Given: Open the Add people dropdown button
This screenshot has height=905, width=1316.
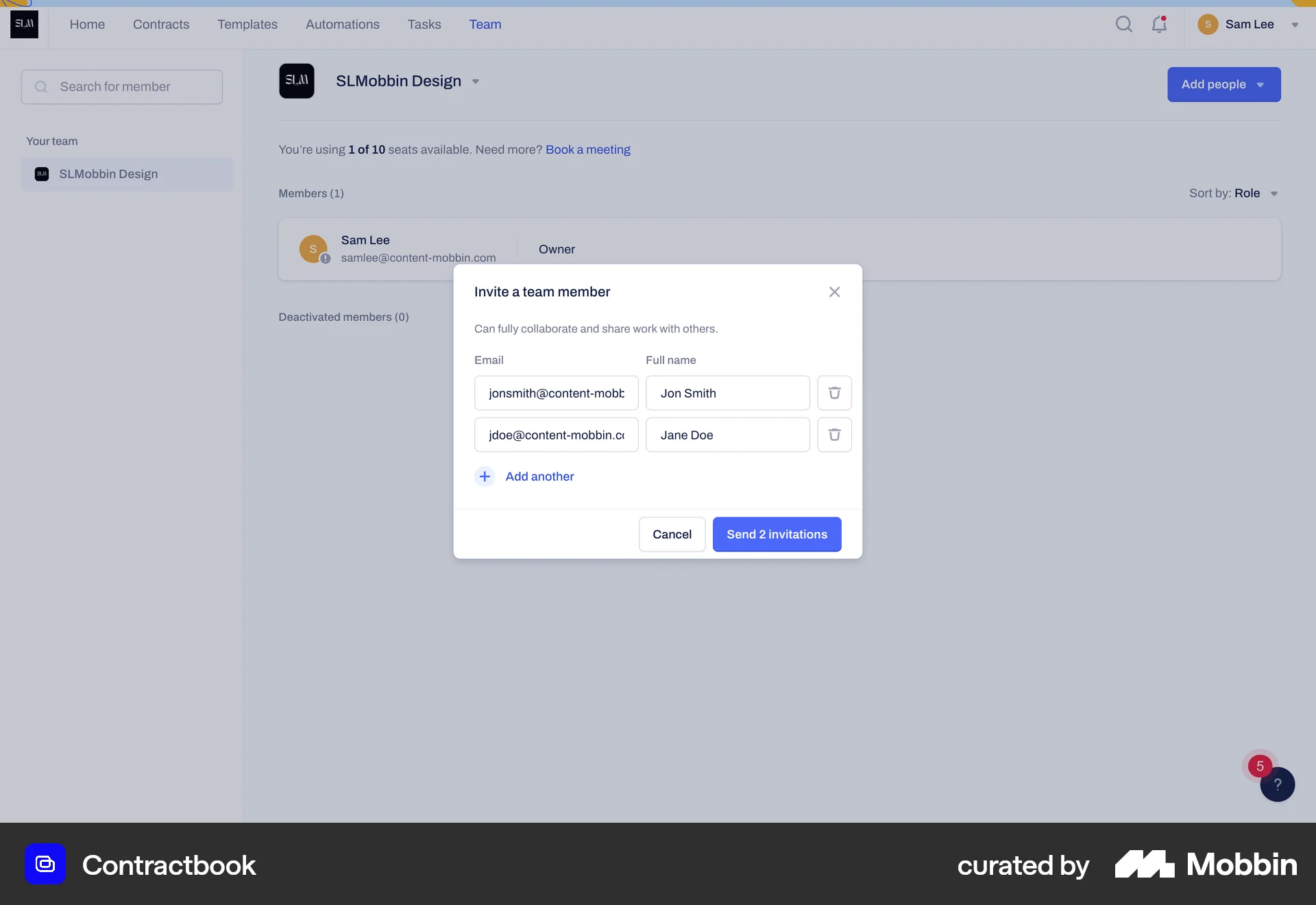Looking at the screenshot, I should 1224,84.
